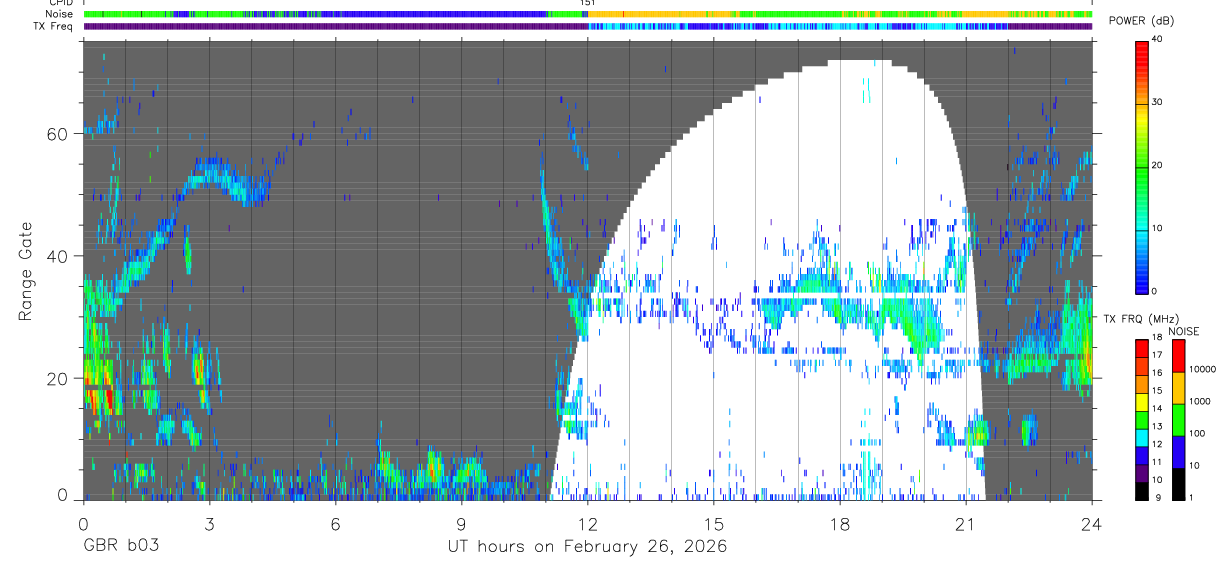Screen dimensions: 1228x567
Task: Click the 'TX FRQ (MHz)' legend title
Action: click(x=1143, y=318)
